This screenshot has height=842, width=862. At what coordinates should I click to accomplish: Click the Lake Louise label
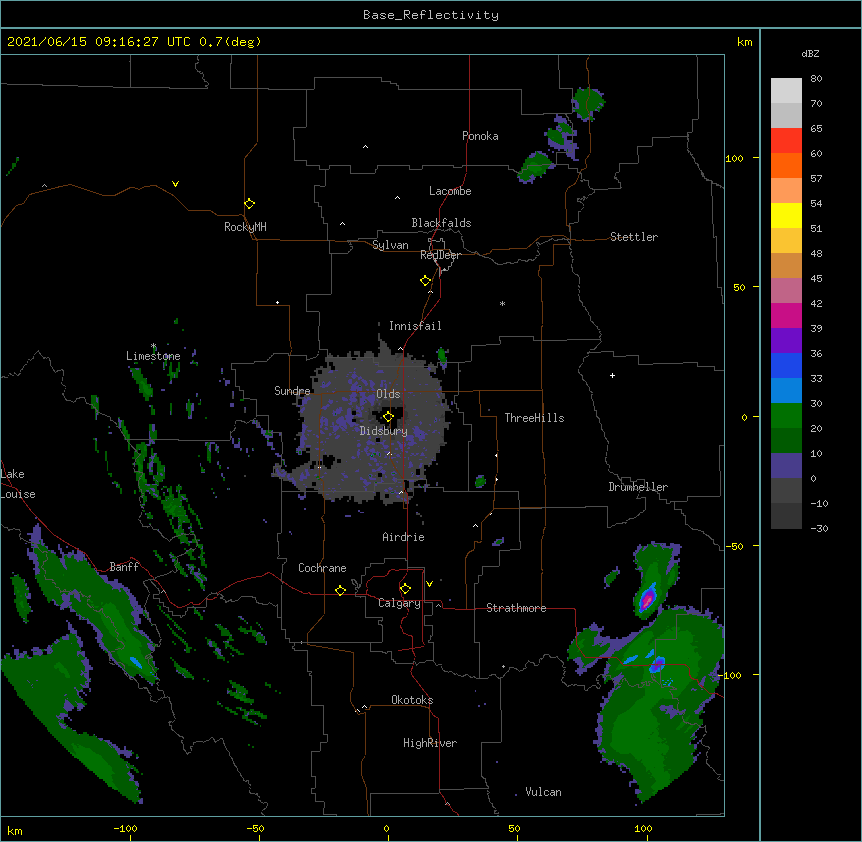[18, 484]
